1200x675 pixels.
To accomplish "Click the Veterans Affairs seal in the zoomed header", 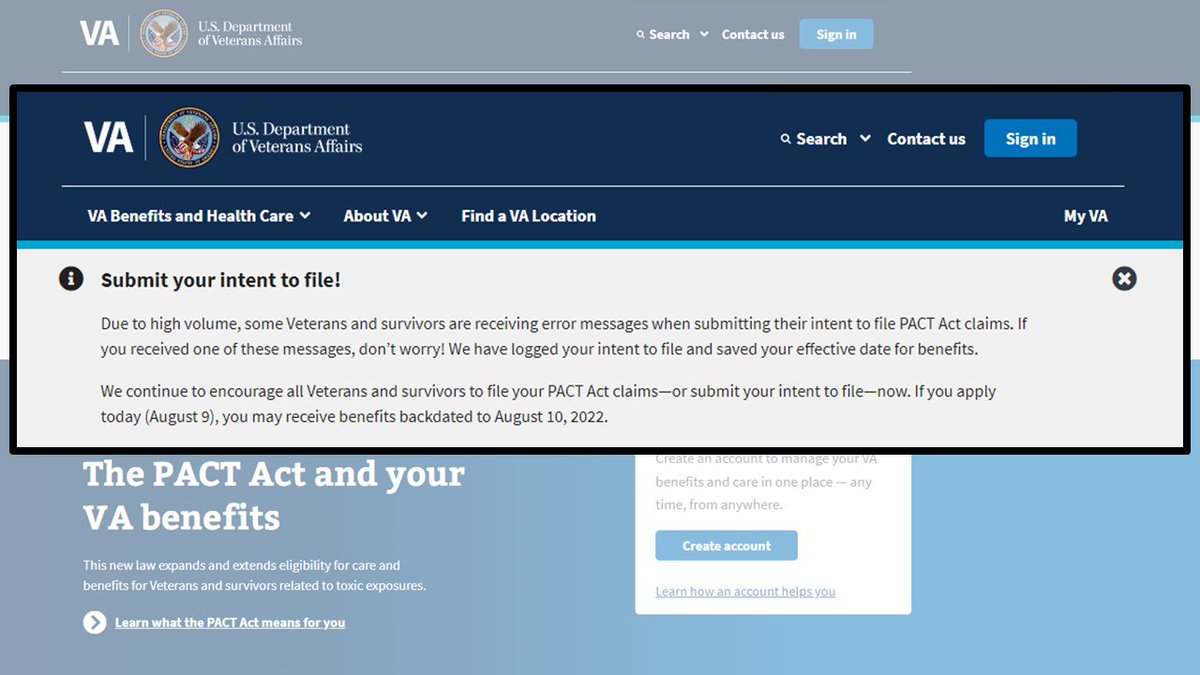I will click(189, 138).
